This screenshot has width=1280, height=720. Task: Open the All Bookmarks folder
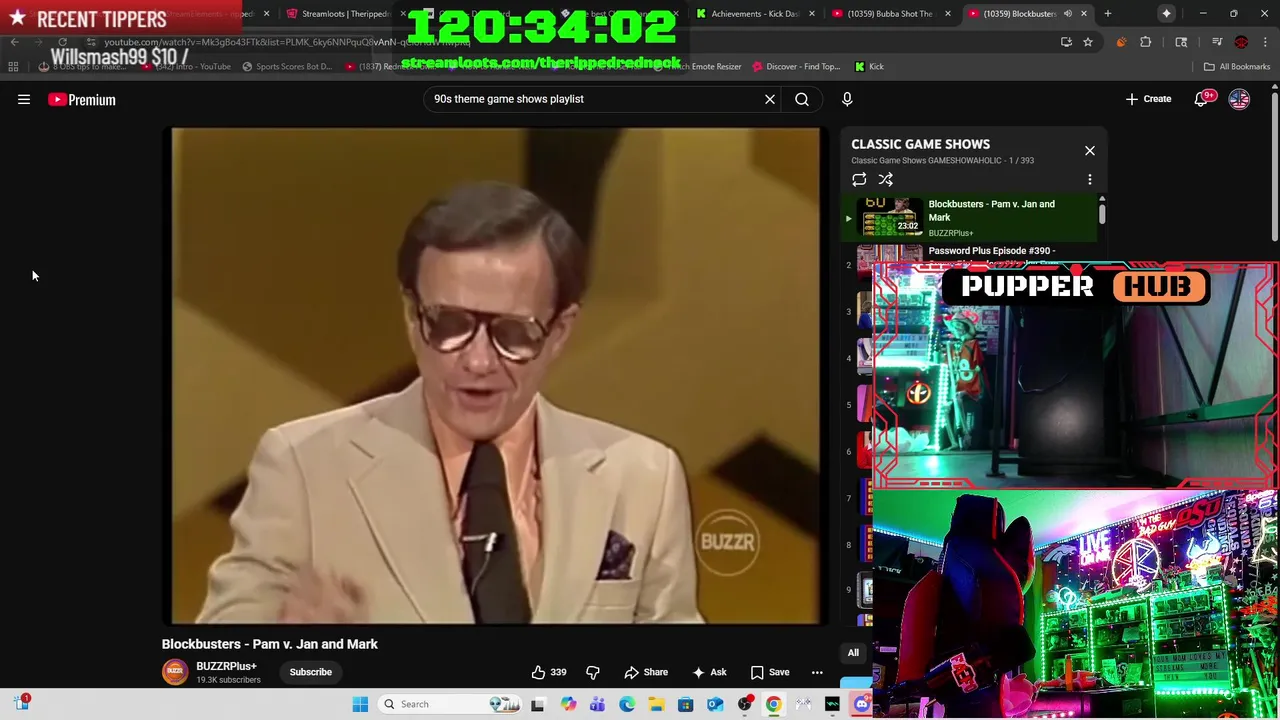click(x=1237, y=67)
